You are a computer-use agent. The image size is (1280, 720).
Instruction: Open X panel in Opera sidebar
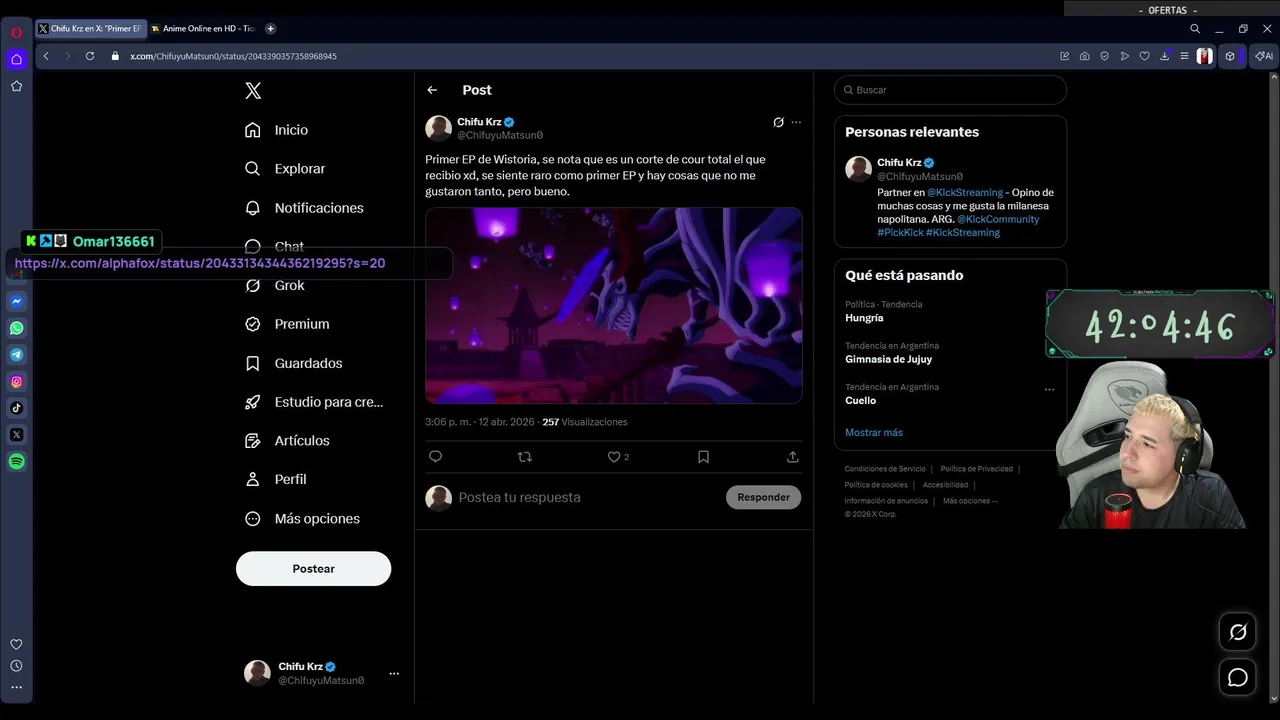(x=16, y=435)
